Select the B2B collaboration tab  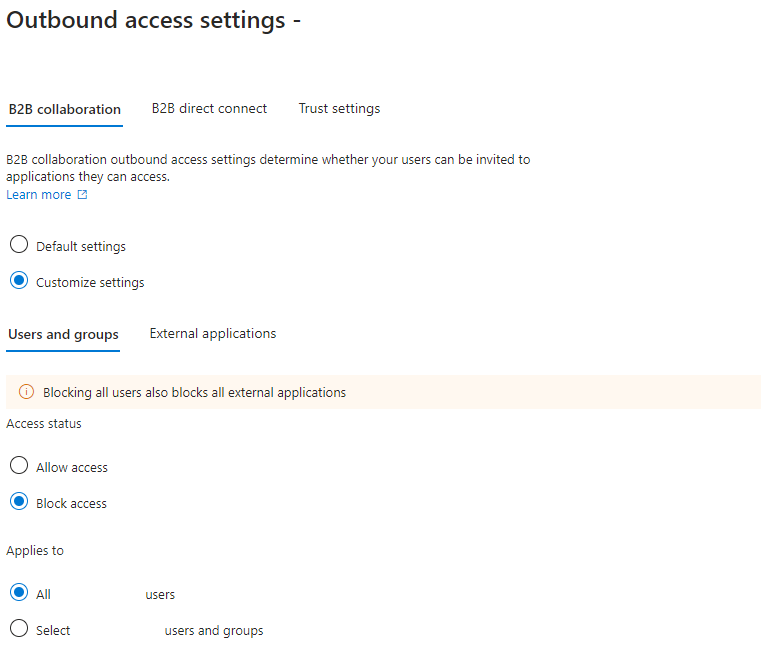(x=64, y=109)
